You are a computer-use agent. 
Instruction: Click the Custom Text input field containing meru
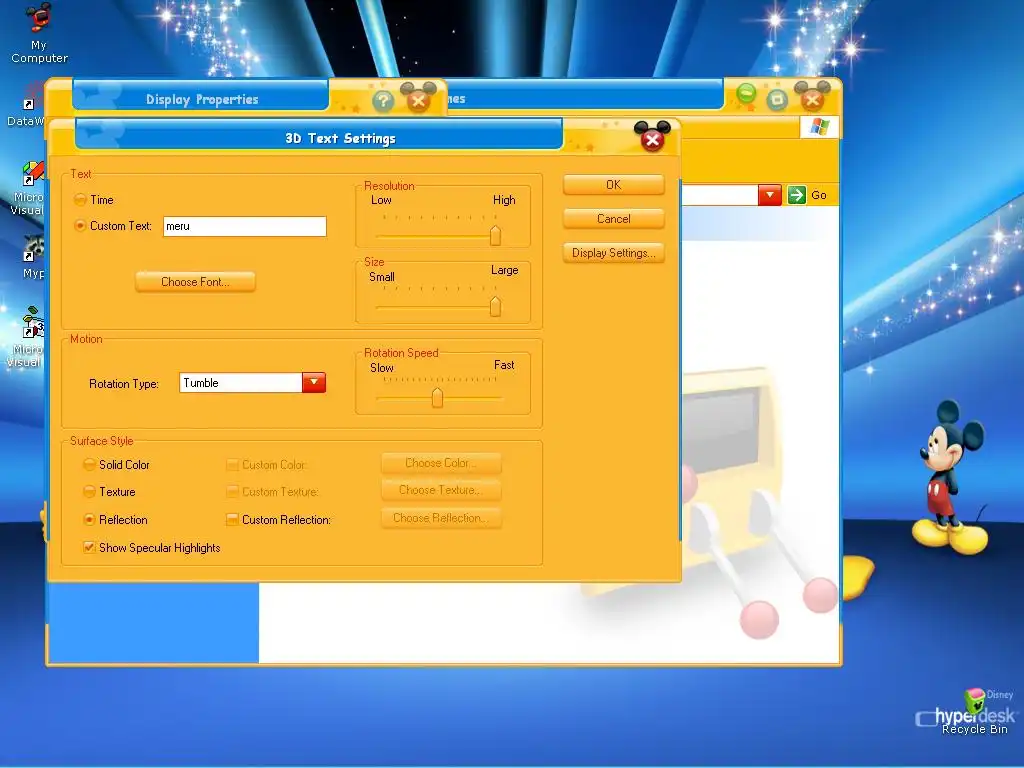click(244, 226)
